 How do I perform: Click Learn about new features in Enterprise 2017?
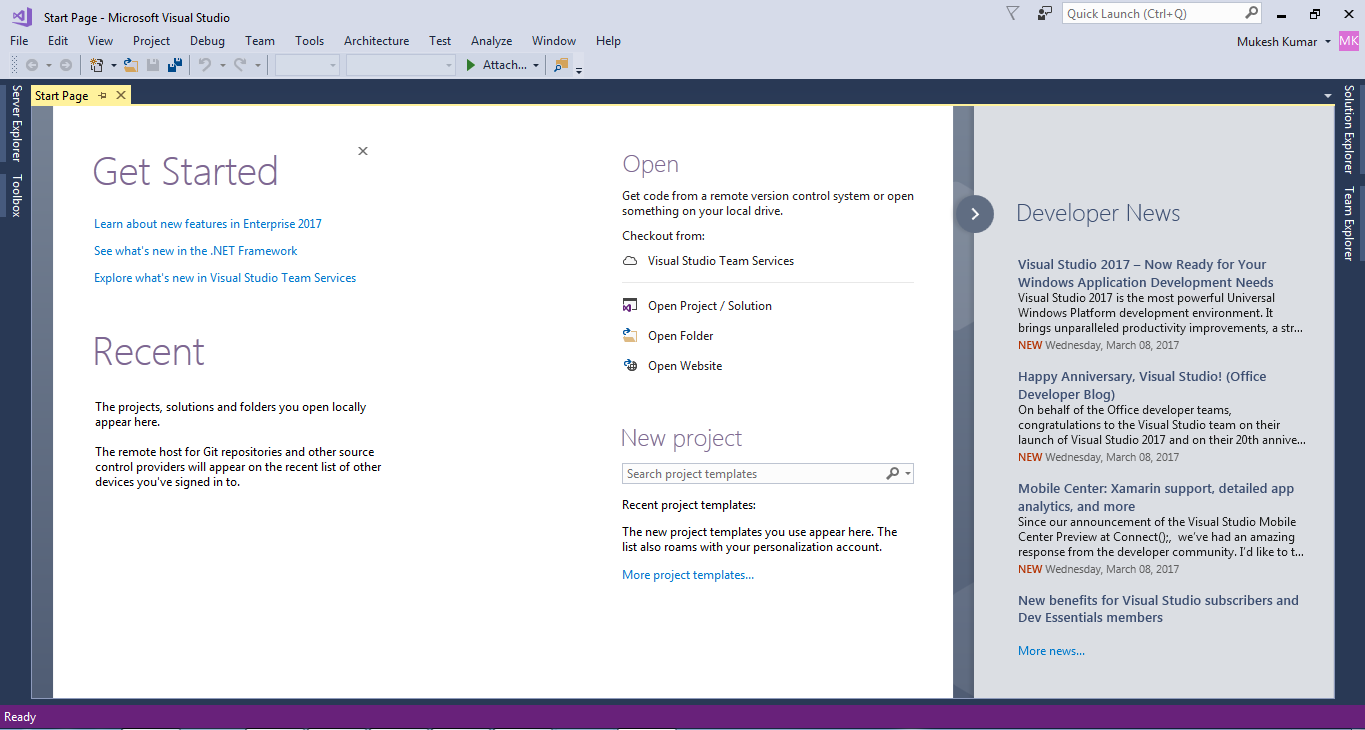click(208, 224)
